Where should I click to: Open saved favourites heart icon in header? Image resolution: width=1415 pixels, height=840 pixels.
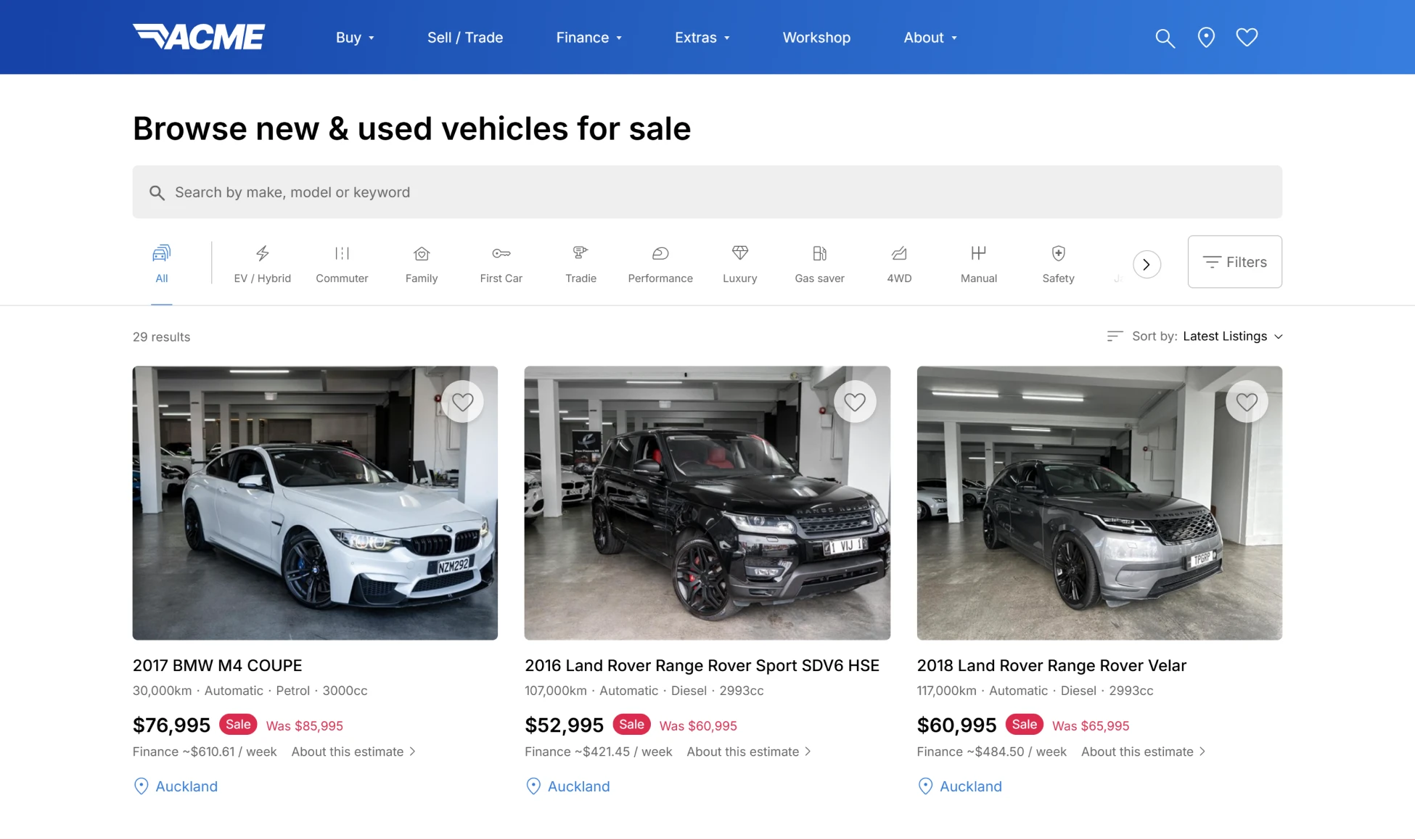click(1247, 37)
